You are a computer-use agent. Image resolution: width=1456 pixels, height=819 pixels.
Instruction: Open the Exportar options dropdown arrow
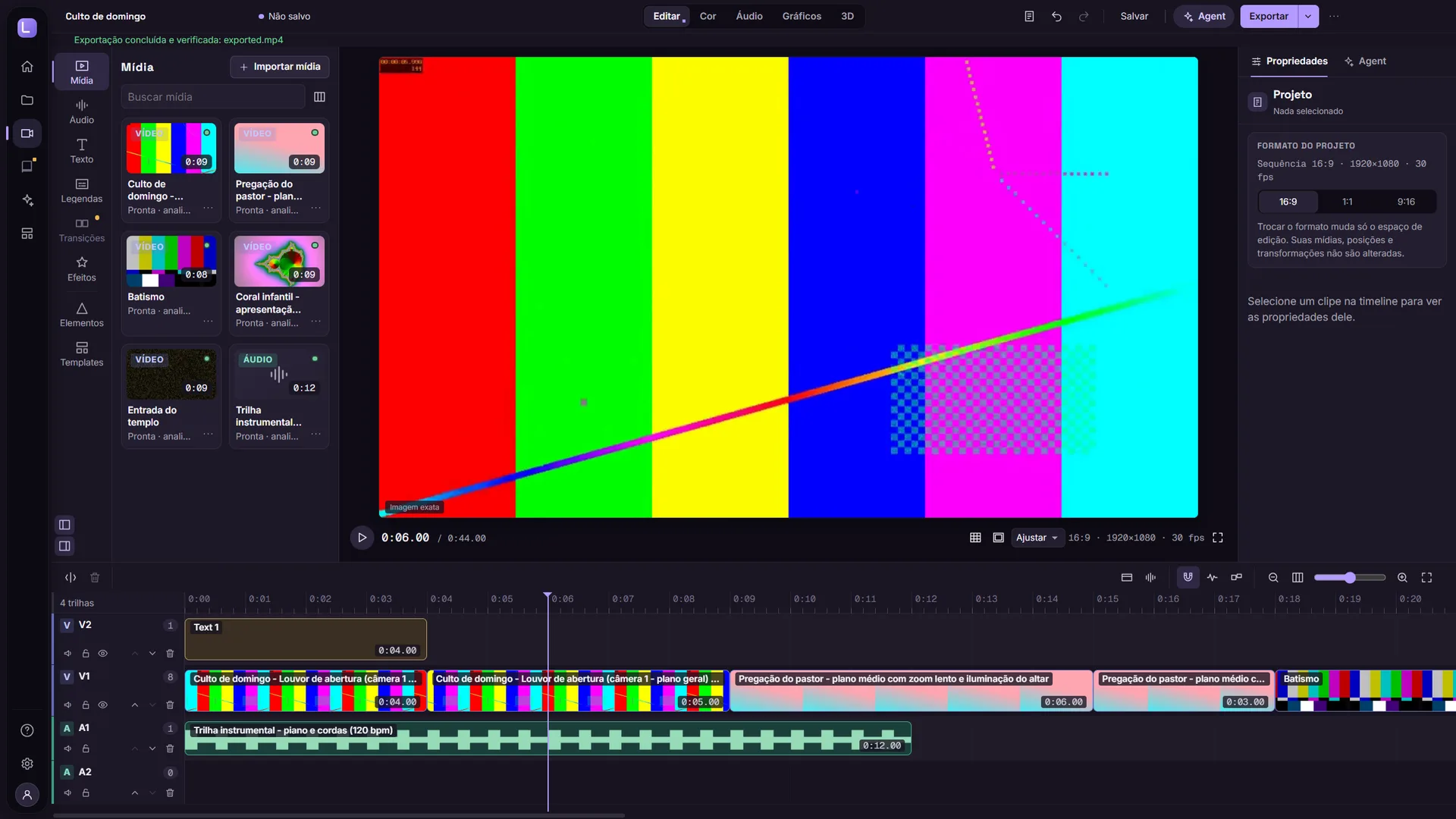point(1308,16)
